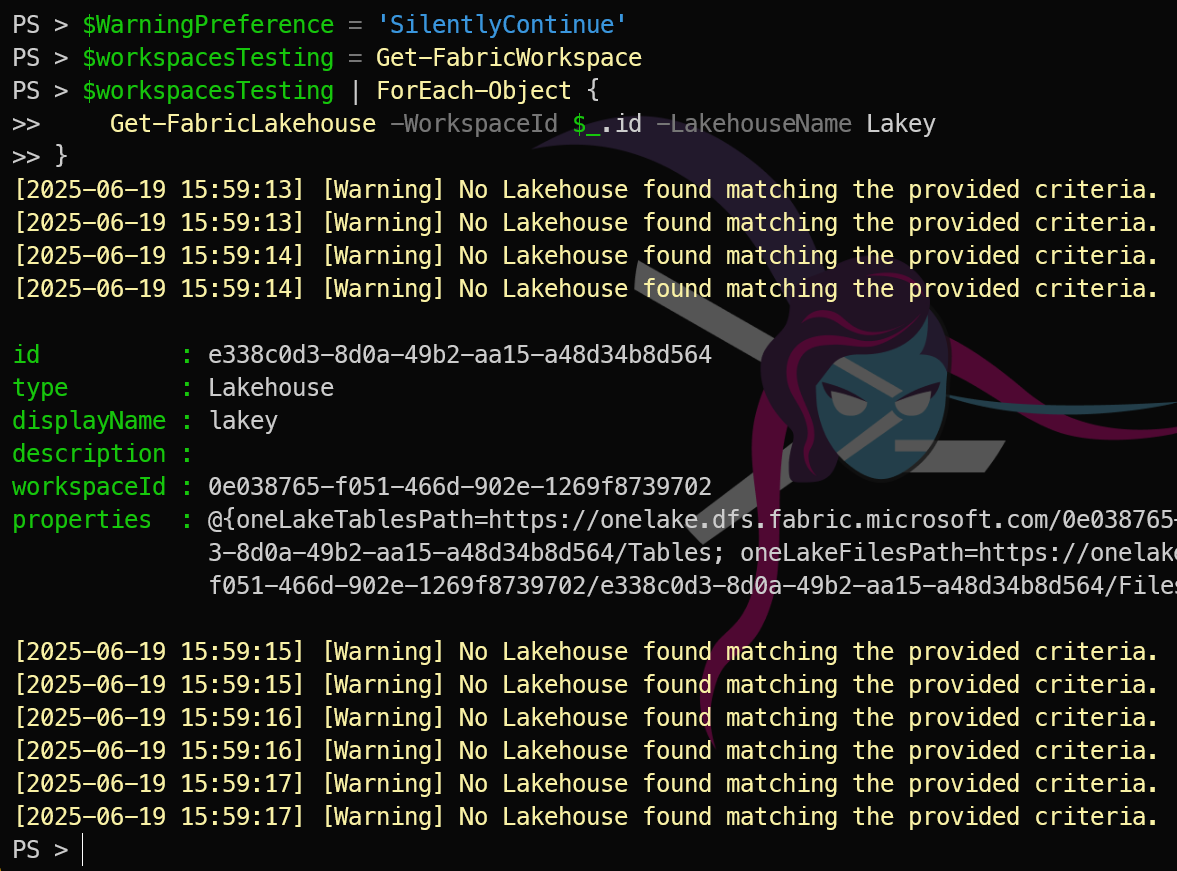Click the Get-FabricLakehouse command
1177x871 pixels.
pyautogui.click(x=242, y=124)
